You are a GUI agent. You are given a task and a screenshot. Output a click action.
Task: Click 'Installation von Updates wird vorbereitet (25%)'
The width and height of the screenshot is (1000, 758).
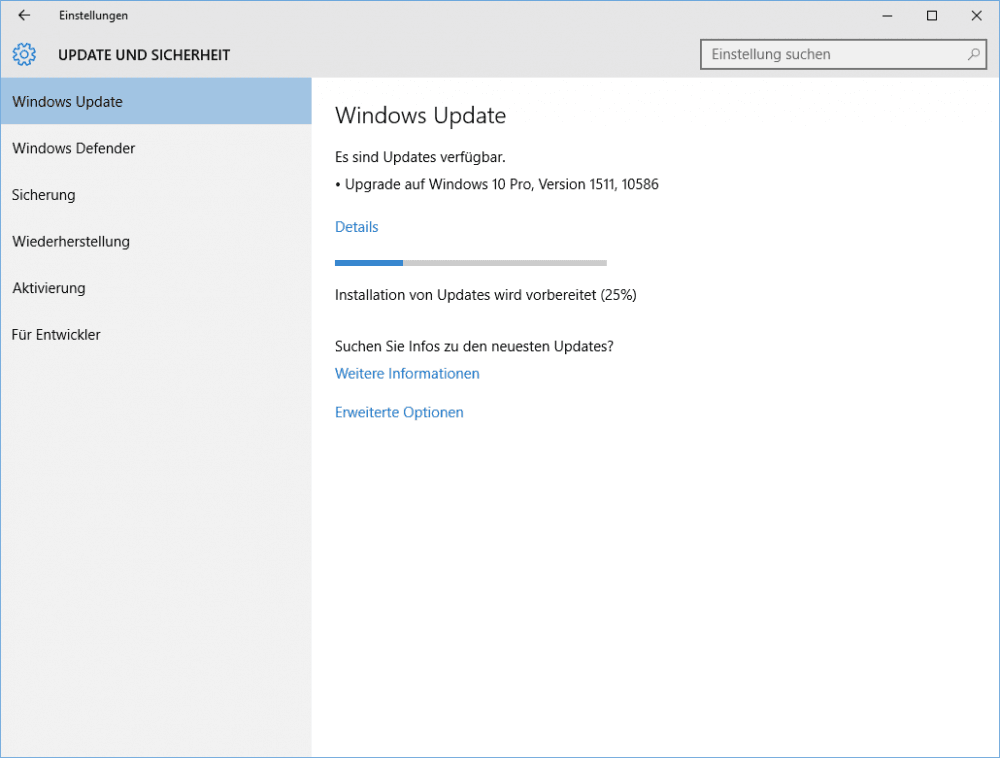(x=485, y=295)
